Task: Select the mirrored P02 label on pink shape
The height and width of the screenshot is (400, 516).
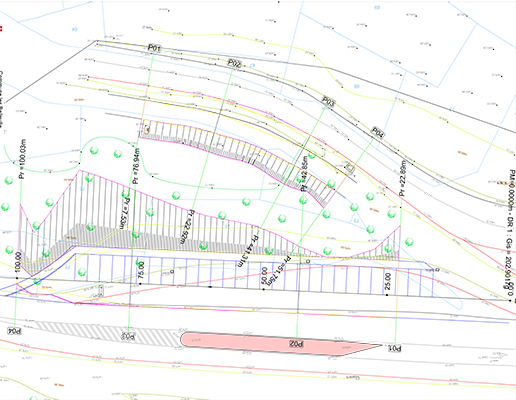Action: pos(296,344)
